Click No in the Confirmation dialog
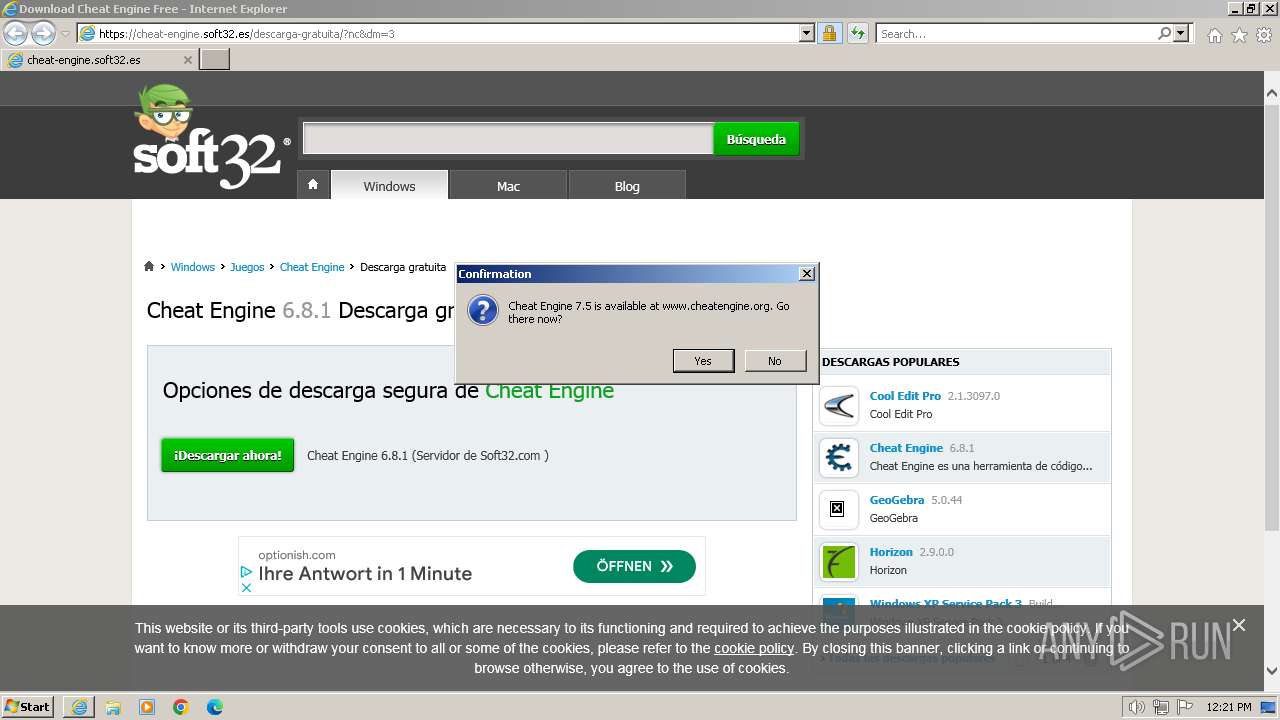Screen dimensions: 1280x720 [x=775, y=361]
